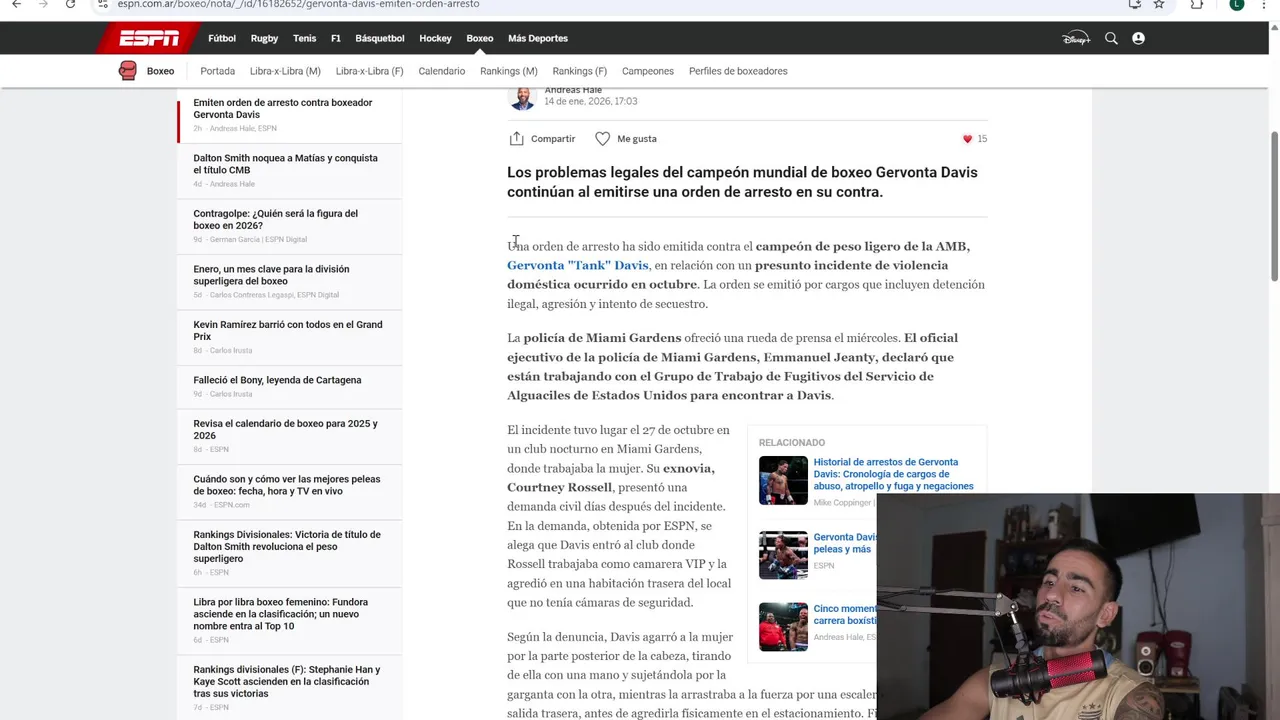Click the boxing glove icon
Viewport: 1280px width, 720px height.
[x=127, y=71]
